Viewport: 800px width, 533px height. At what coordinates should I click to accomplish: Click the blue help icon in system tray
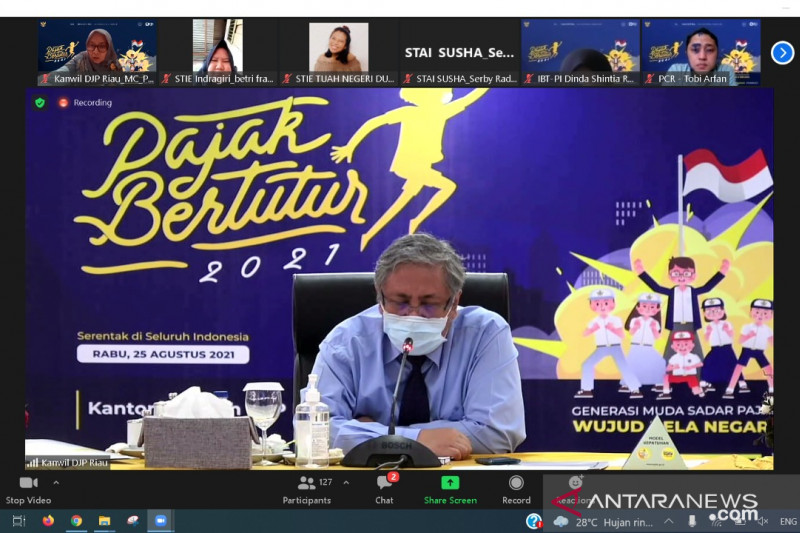click(x=534, y=521)
